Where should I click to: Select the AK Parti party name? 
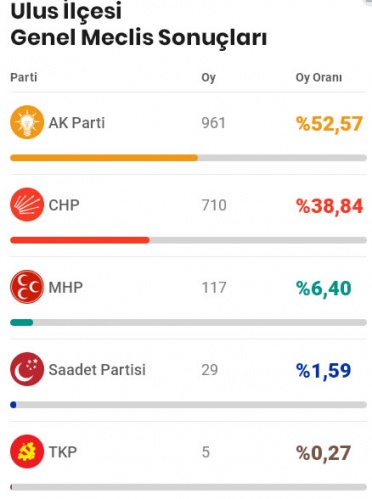(77, 123)
